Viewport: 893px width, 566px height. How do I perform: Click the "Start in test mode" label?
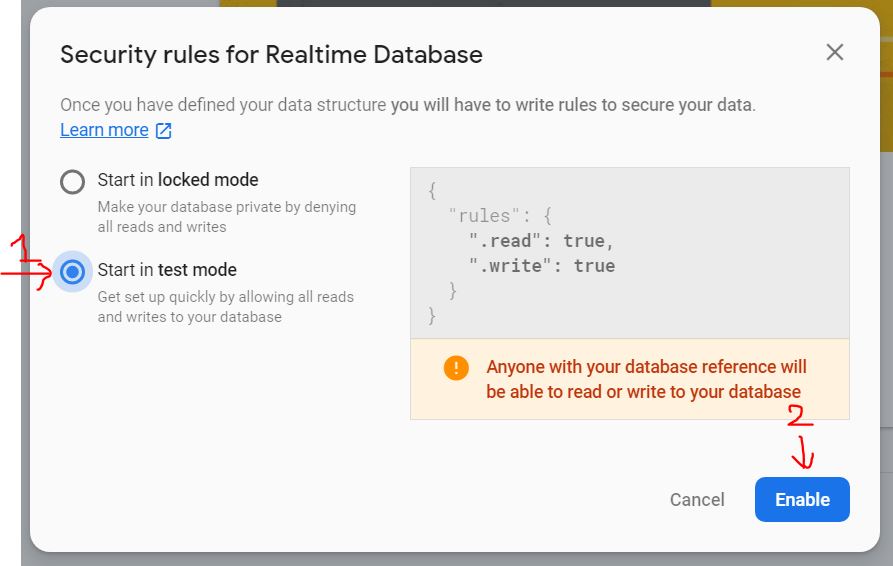(x=167, y=270)
